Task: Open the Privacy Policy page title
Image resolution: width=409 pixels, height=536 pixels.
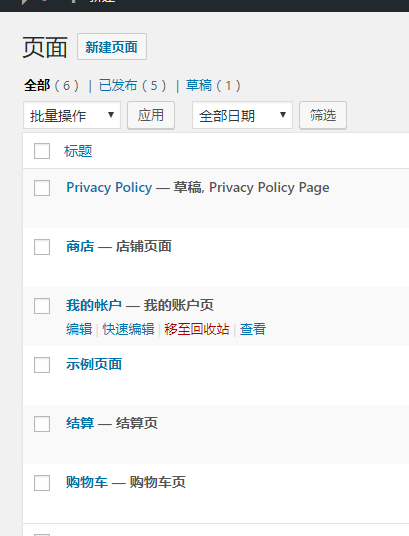Action: click(x=109, y=187)
